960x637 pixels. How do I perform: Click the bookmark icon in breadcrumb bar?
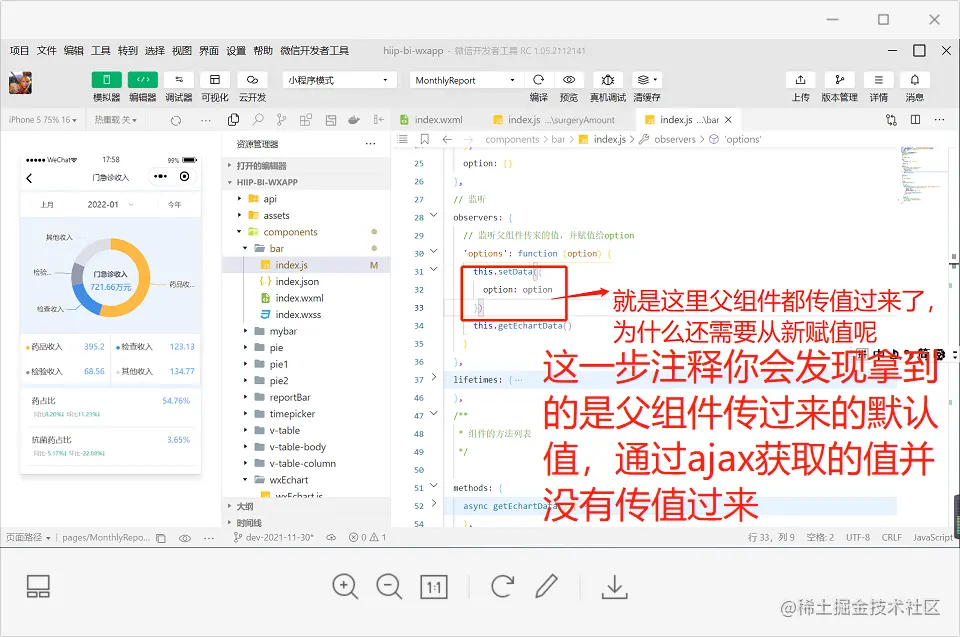tap(424, 139)
